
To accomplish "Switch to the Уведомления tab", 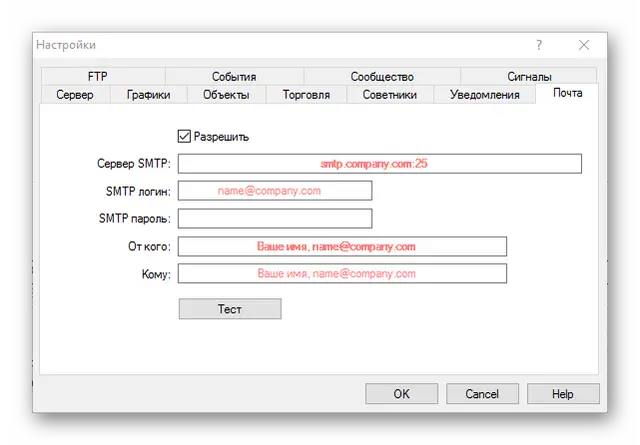I will (x=484, y=95).
